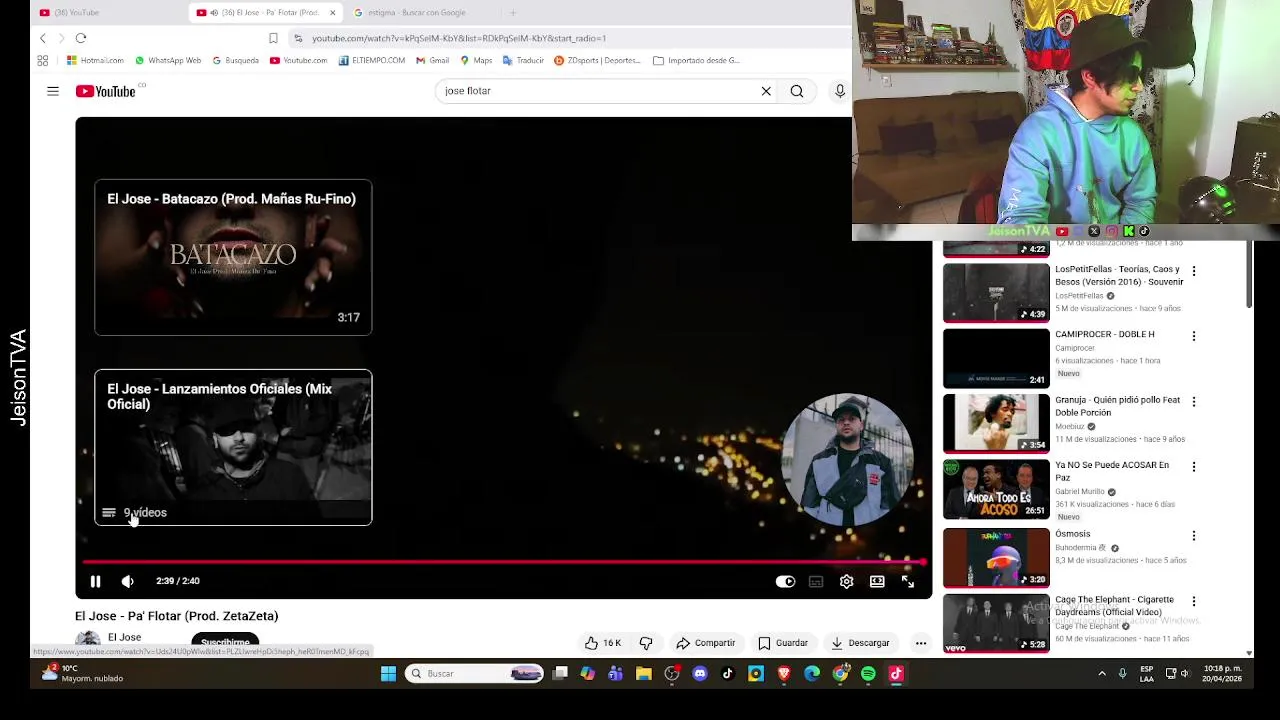1280x720 pixels.
Task: Enter fullscreen mode
Action: [x=908, y=581]
